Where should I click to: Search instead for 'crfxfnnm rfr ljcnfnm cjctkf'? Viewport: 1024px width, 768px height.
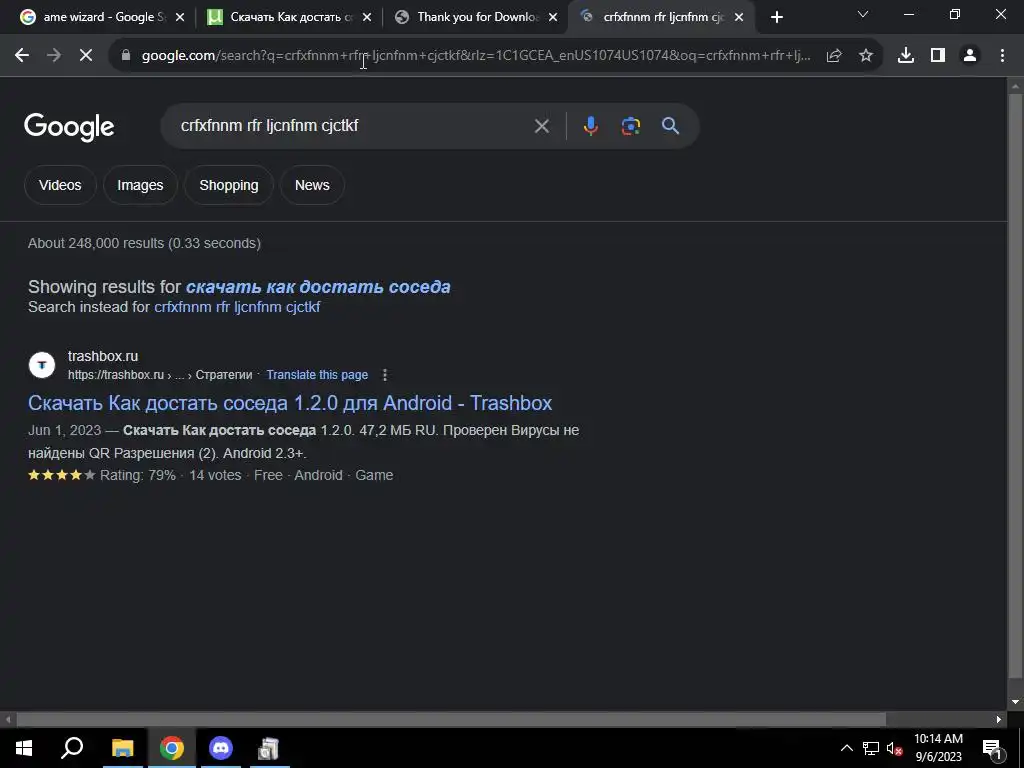(237, 307)
